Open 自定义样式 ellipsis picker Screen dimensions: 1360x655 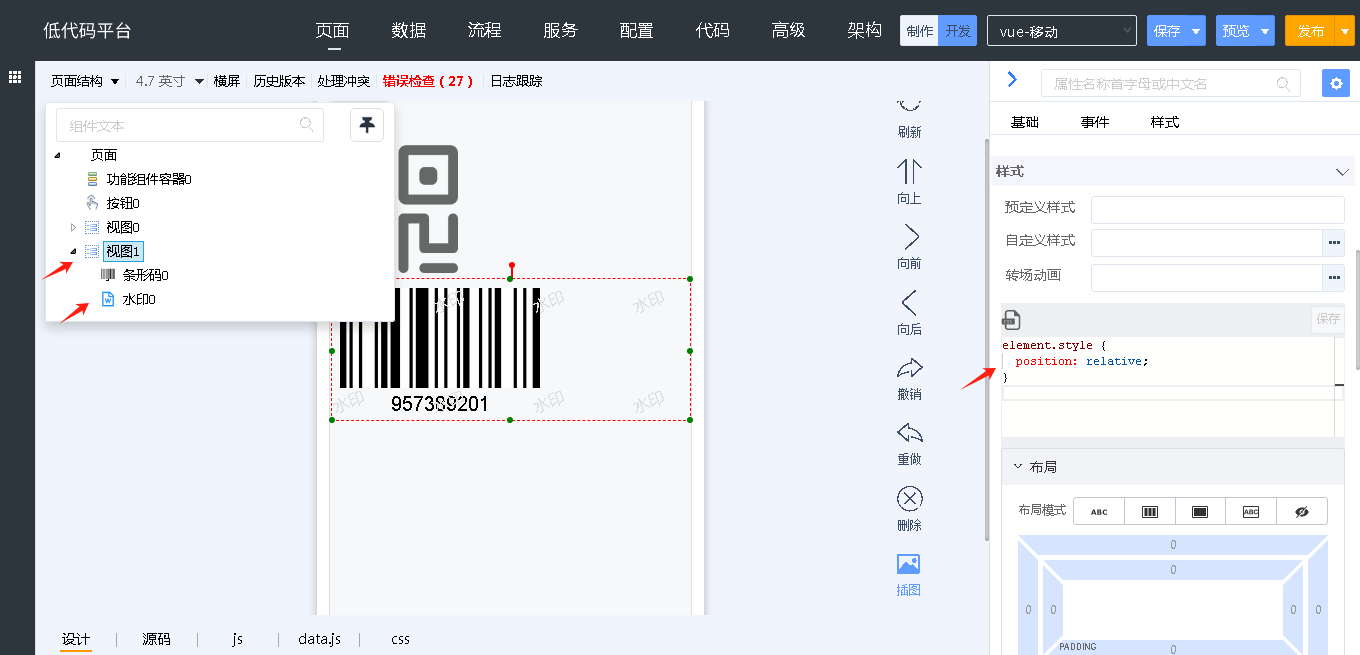pyautogui.click(x=1334, y=243)
